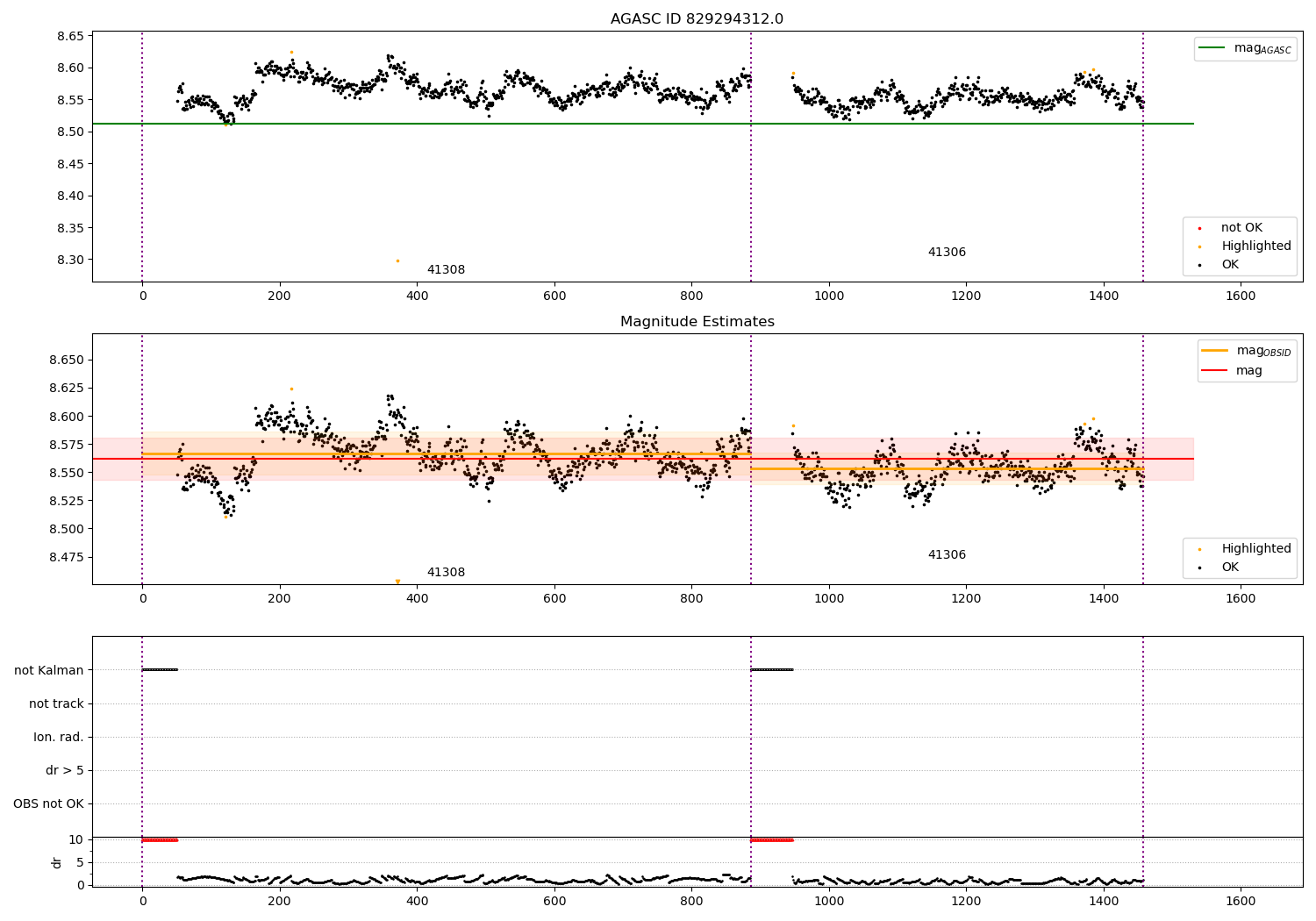
Task: Click "41306" label in Magnitude Estimates plot
Action: pos(947,555)
